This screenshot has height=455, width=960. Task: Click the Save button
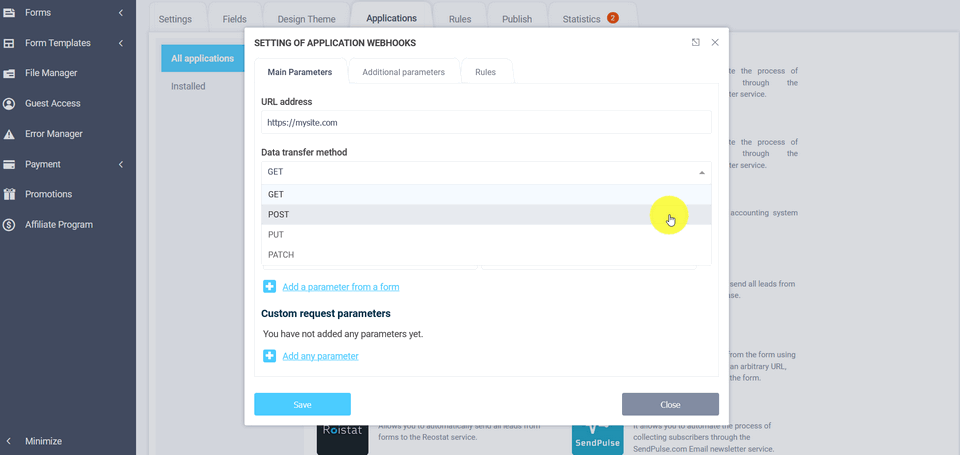[302, 405]
